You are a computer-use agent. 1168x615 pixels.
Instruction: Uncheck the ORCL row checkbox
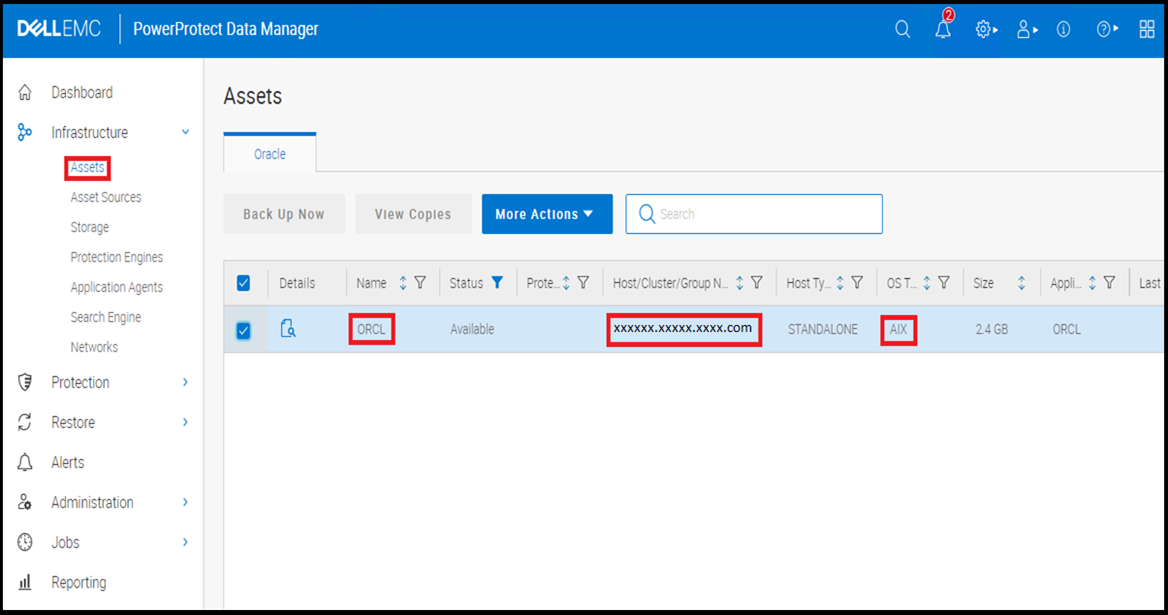(244, 330)
